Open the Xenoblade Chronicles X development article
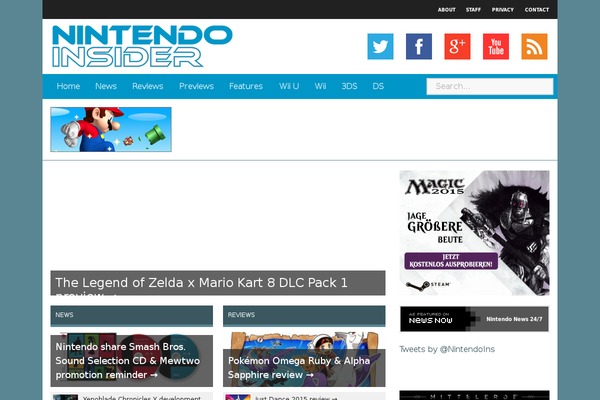The height and width of the screenshot is (400, 600). (142, 398)
